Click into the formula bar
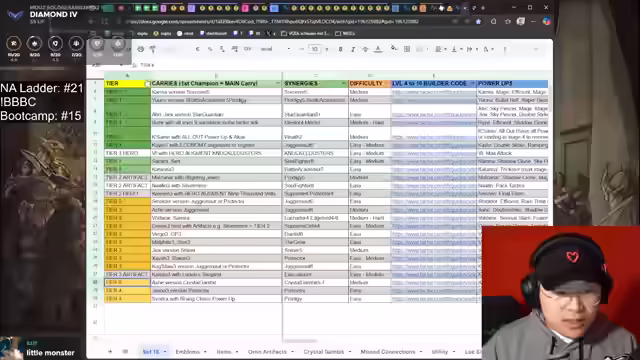This screenshot has width=640, height=360. [x=343, y=65]
